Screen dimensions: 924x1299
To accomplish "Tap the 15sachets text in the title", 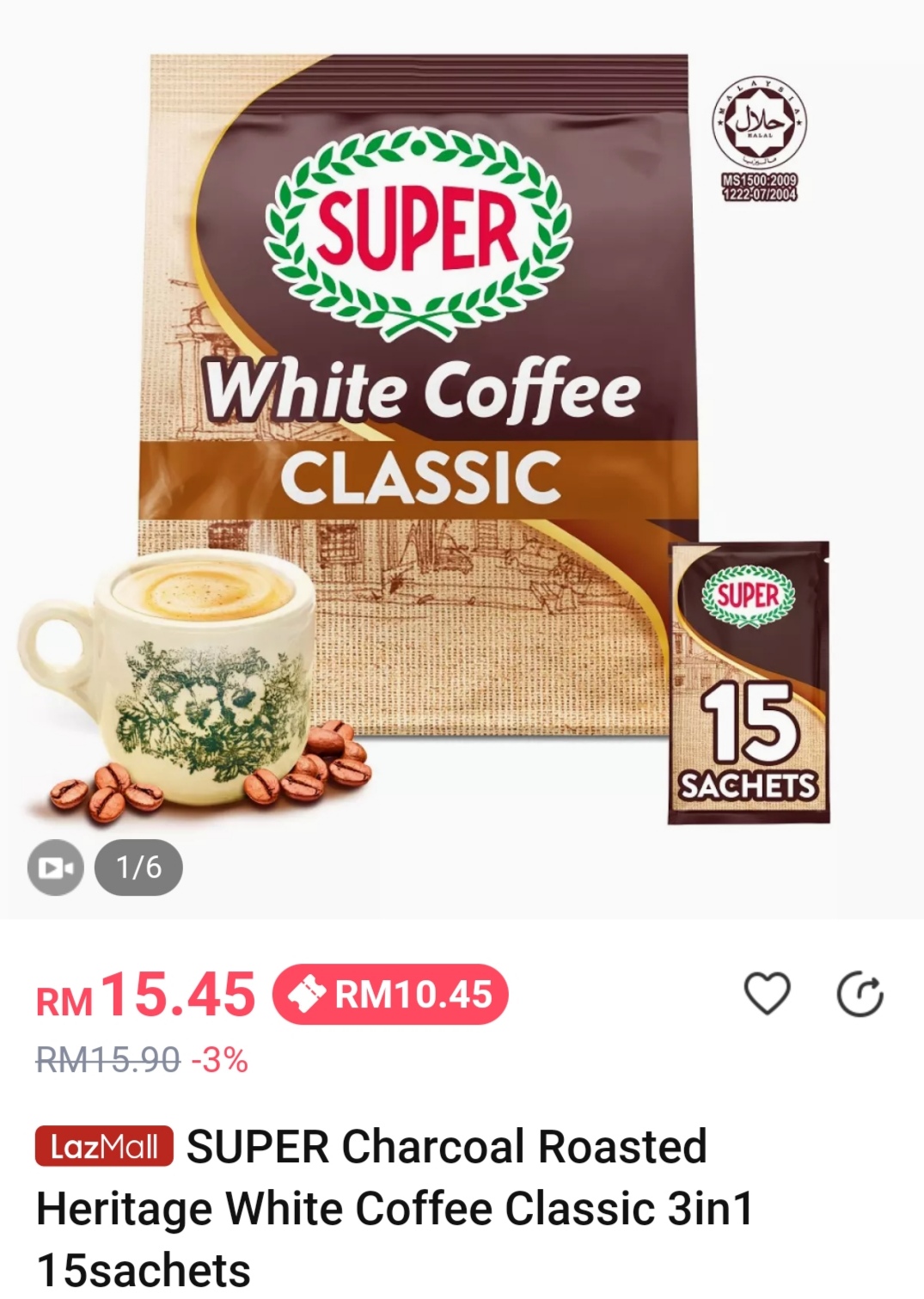I will 144,1270.
